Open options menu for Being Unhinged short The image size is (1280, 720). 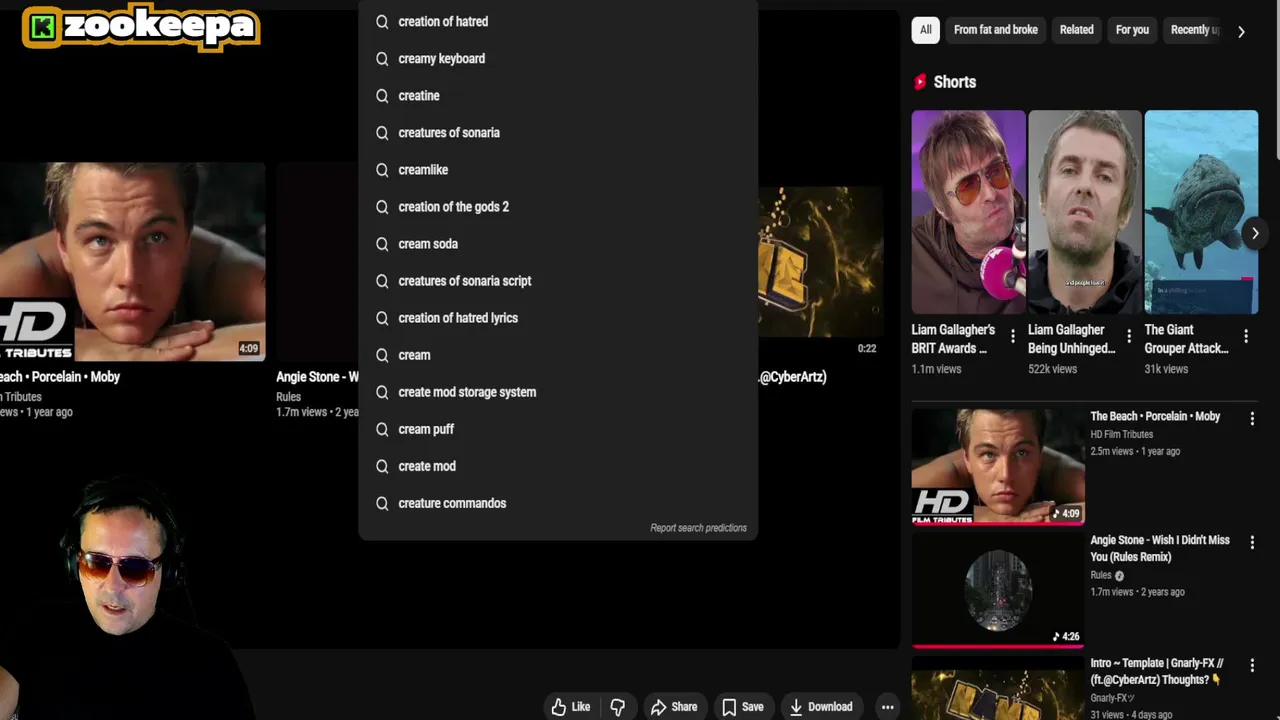(1129, 336)
